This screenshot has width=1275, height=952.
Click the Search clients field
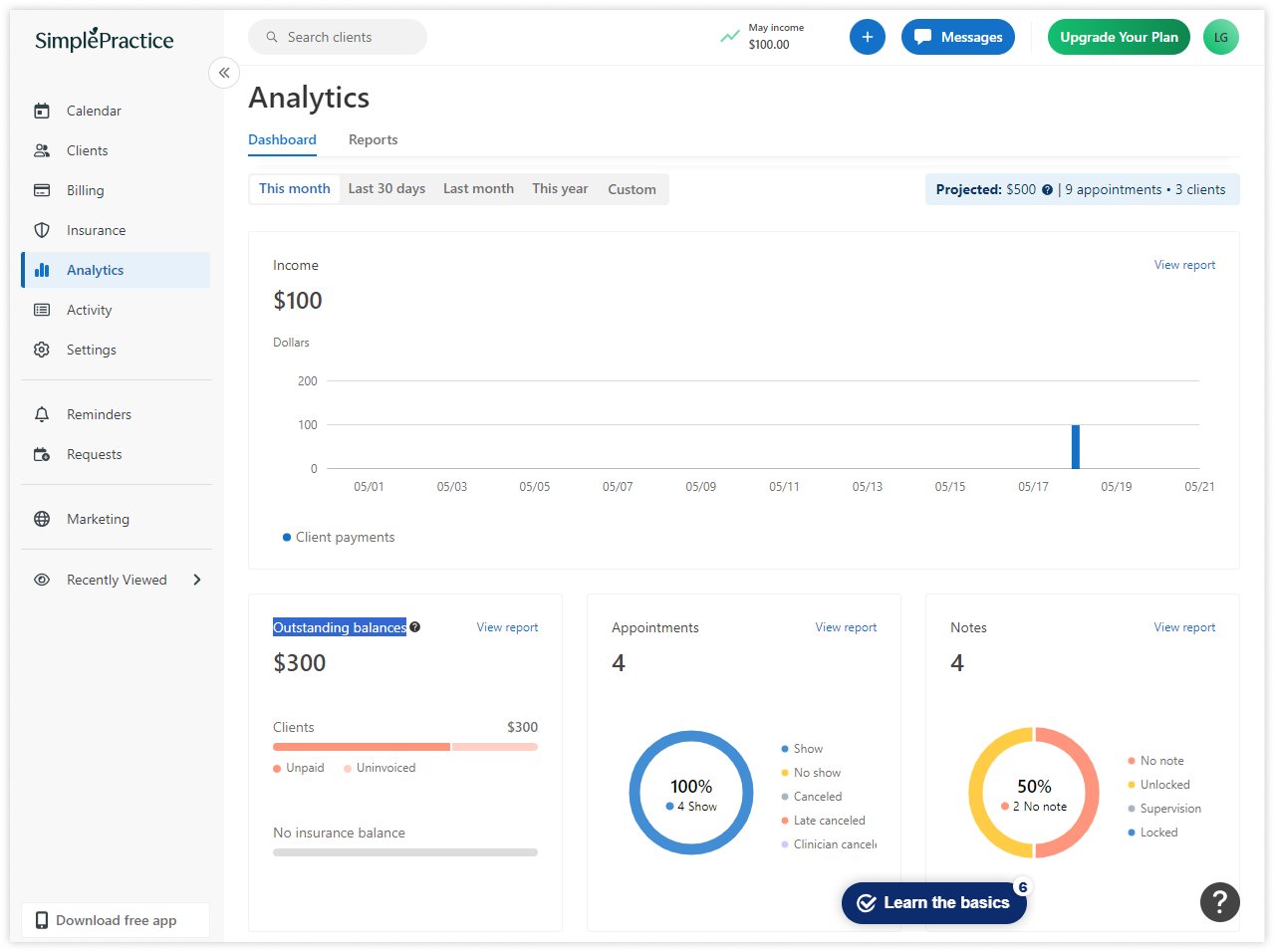[339, 37]
